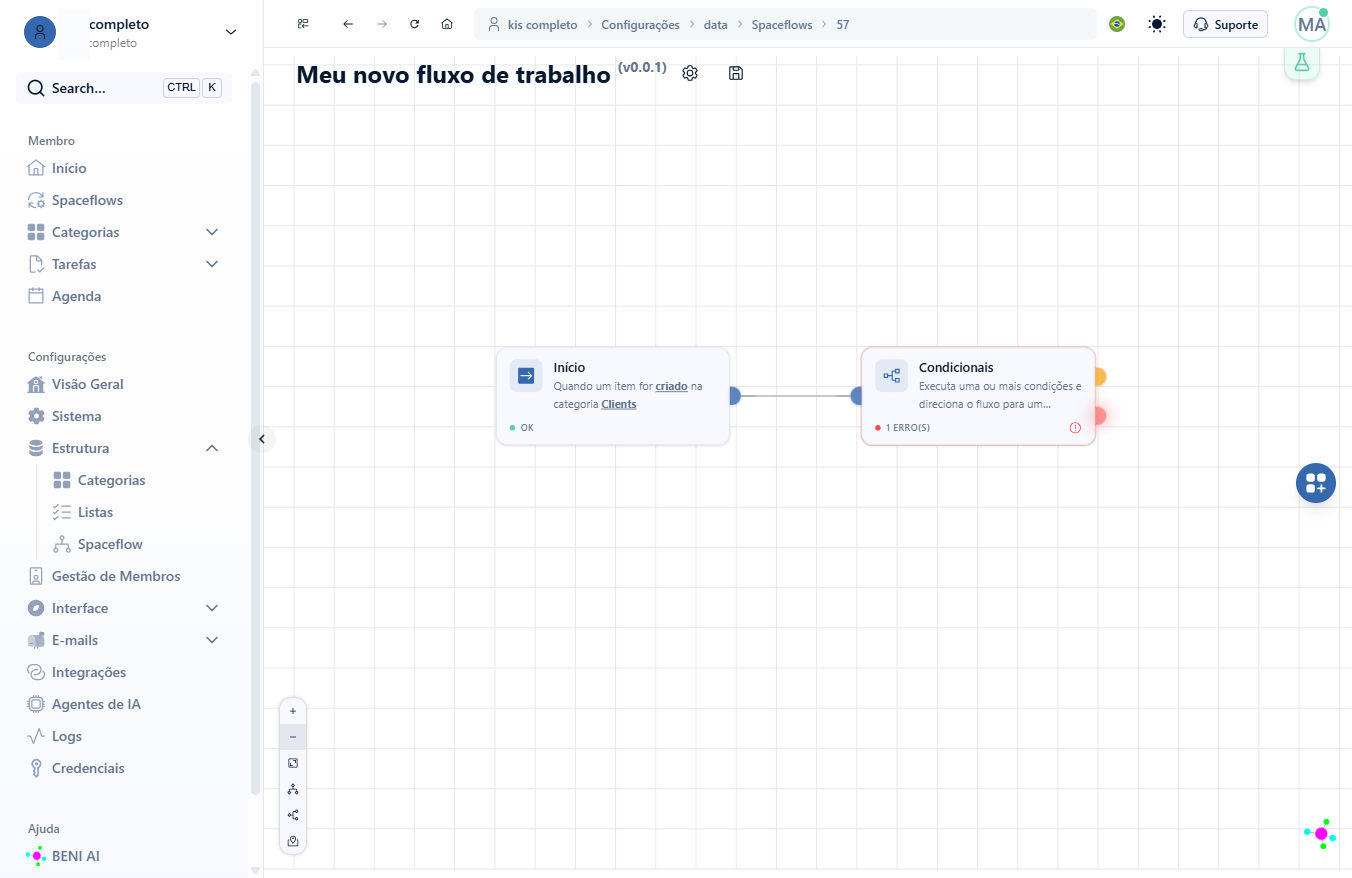Click the Configurações breadcrumb

tap(640, 24)
